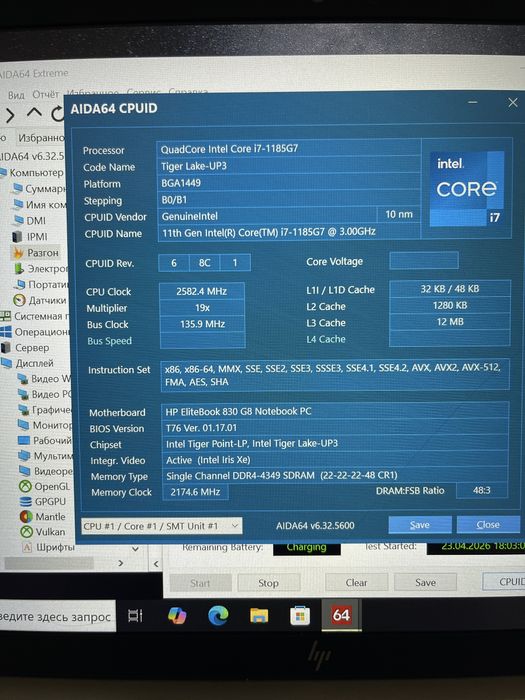Switch to the Избранное tab
This screenshot has width=525, height=700.
tap(41, 138)
